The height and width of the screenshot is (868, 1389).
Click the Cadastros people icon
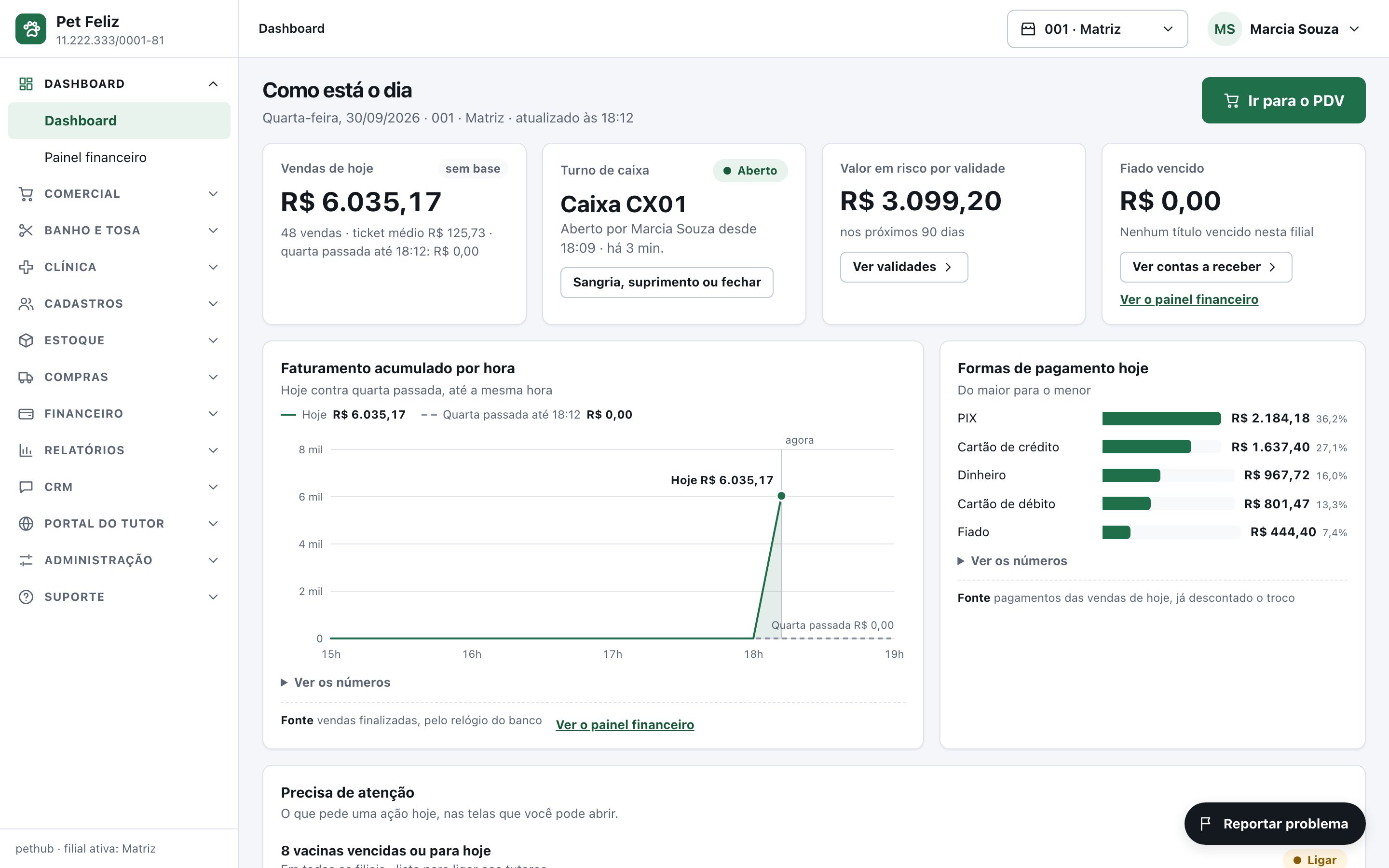[x=26, y=304]
